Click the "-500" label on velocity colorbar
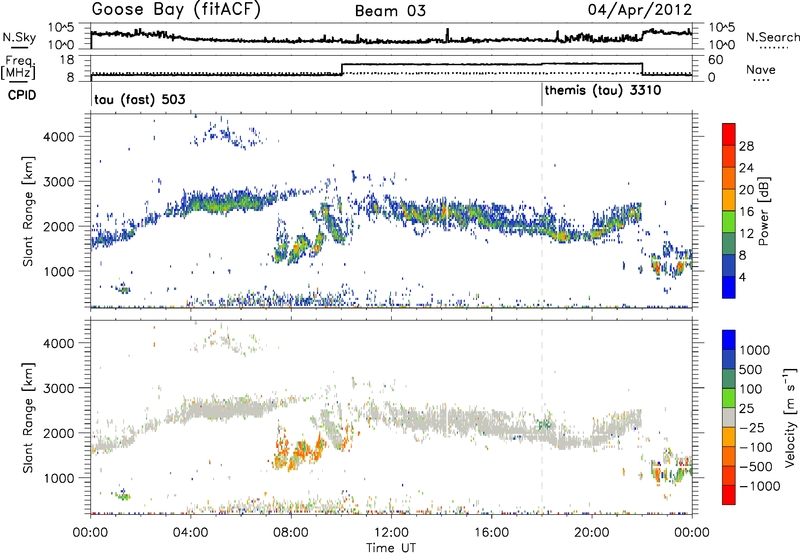The height and width of the screenshot is (554, 800). (755, 467)
